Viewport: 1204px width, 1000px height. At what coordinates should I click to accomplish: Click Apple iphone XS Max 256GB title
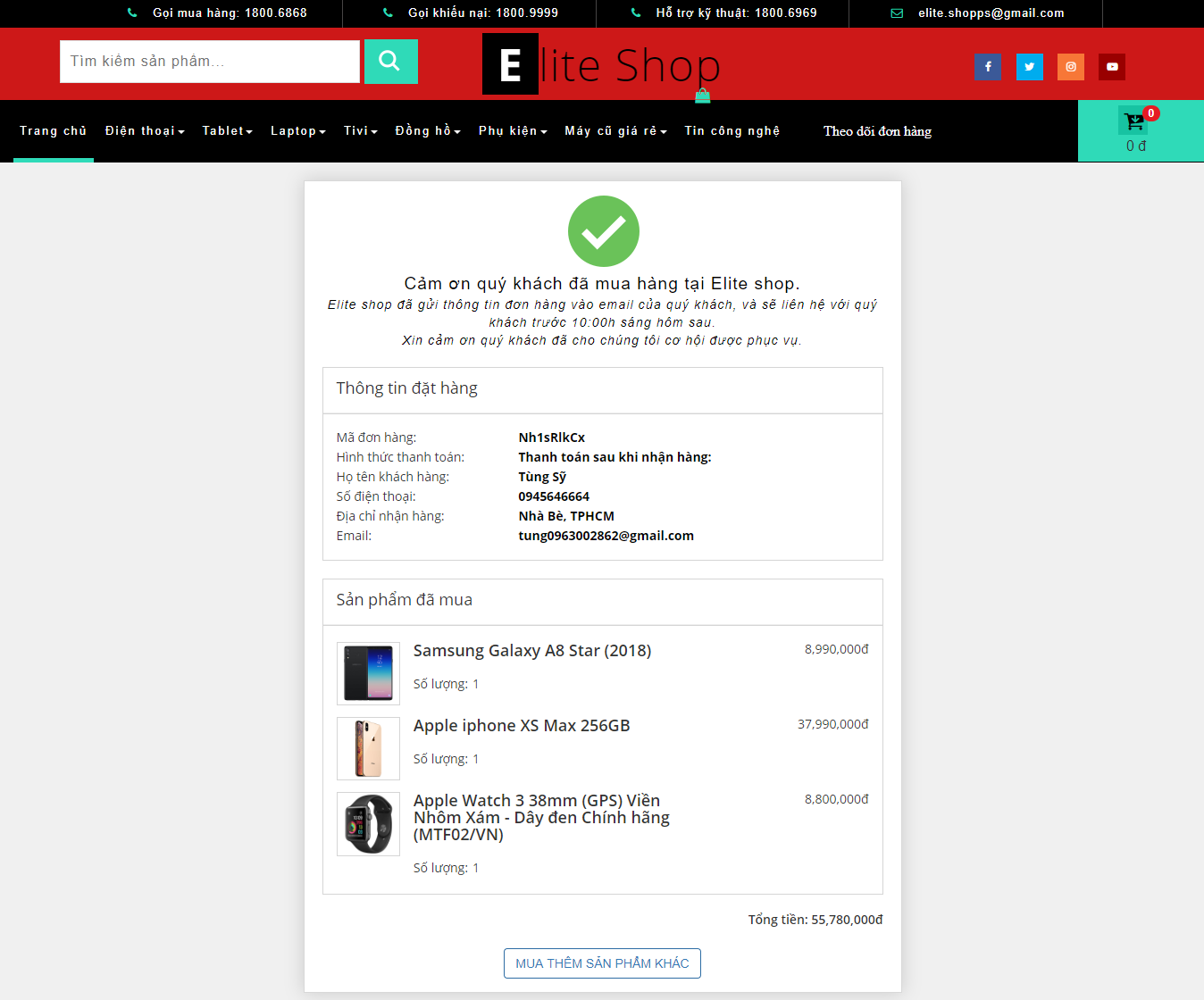click(x=522, y=726)
